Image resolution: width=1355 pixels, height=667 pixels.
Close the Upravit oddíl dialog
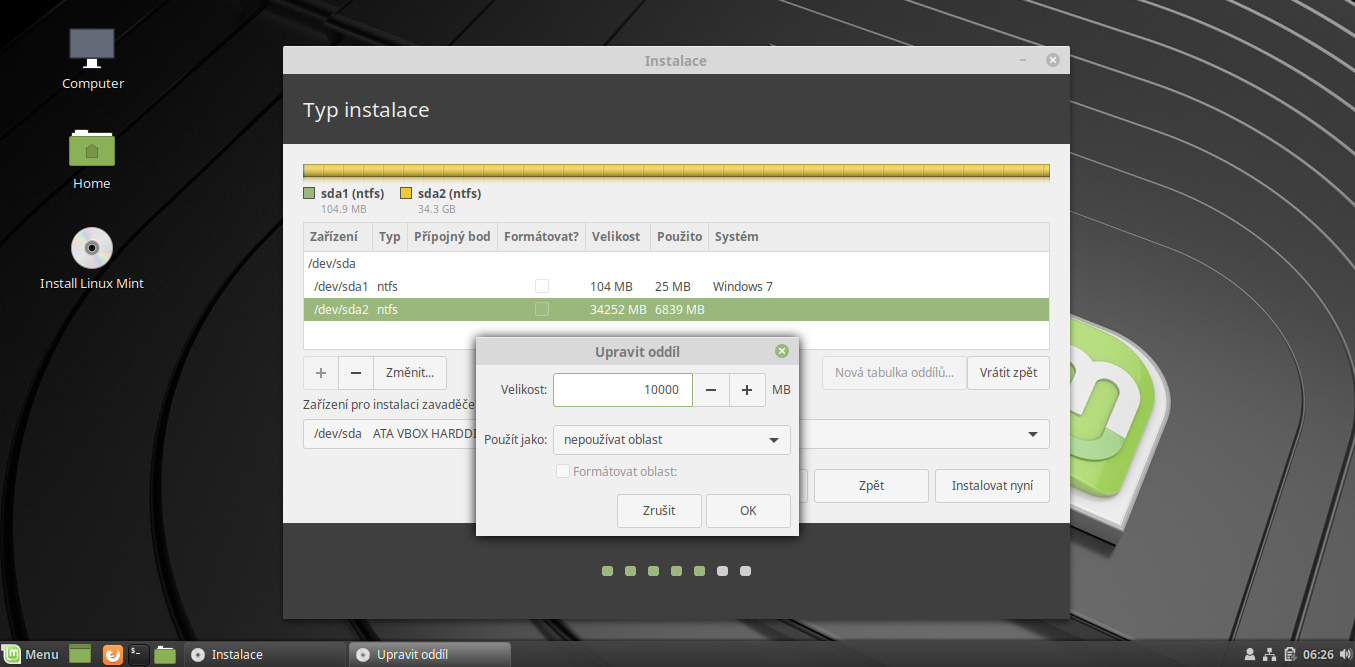point(782,351)
